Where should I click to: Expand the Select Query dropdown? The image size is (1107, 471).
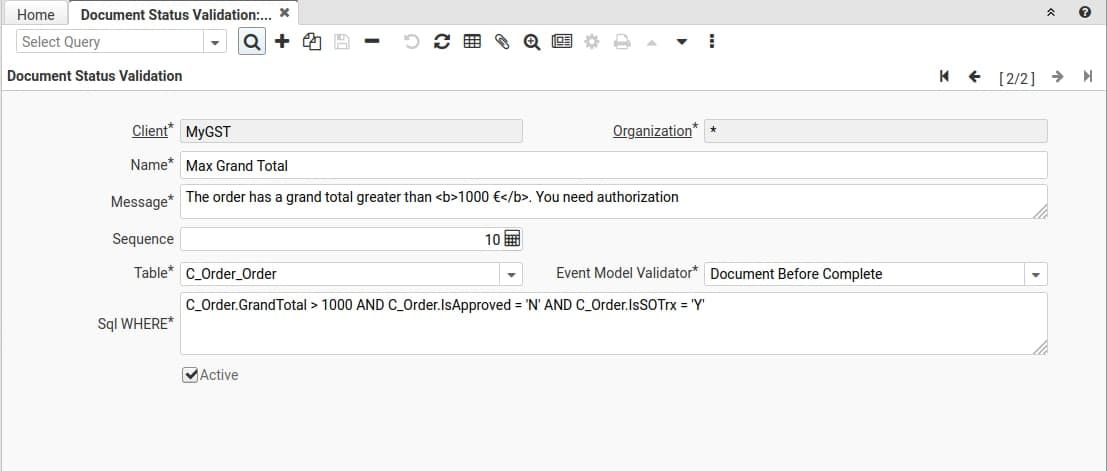pos(215,42)
